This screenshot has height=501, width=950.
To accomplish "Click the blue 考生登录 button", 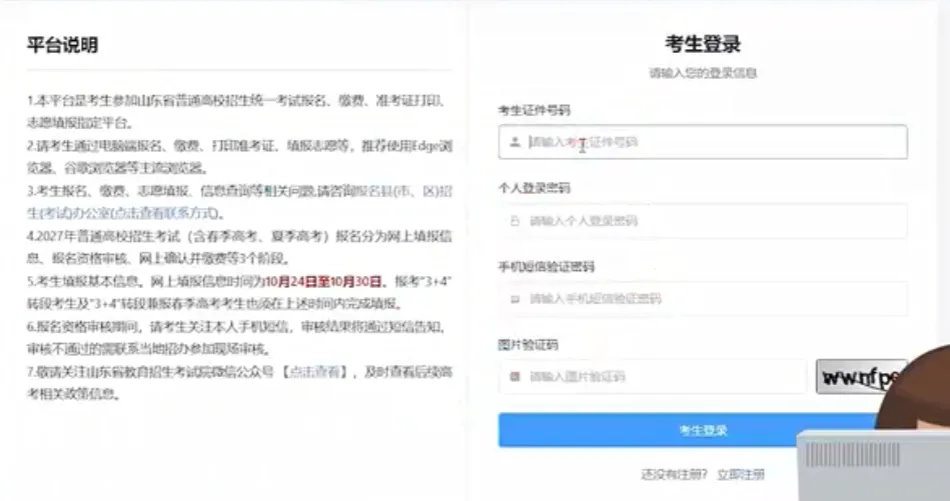I will click(x=703, y=431).
